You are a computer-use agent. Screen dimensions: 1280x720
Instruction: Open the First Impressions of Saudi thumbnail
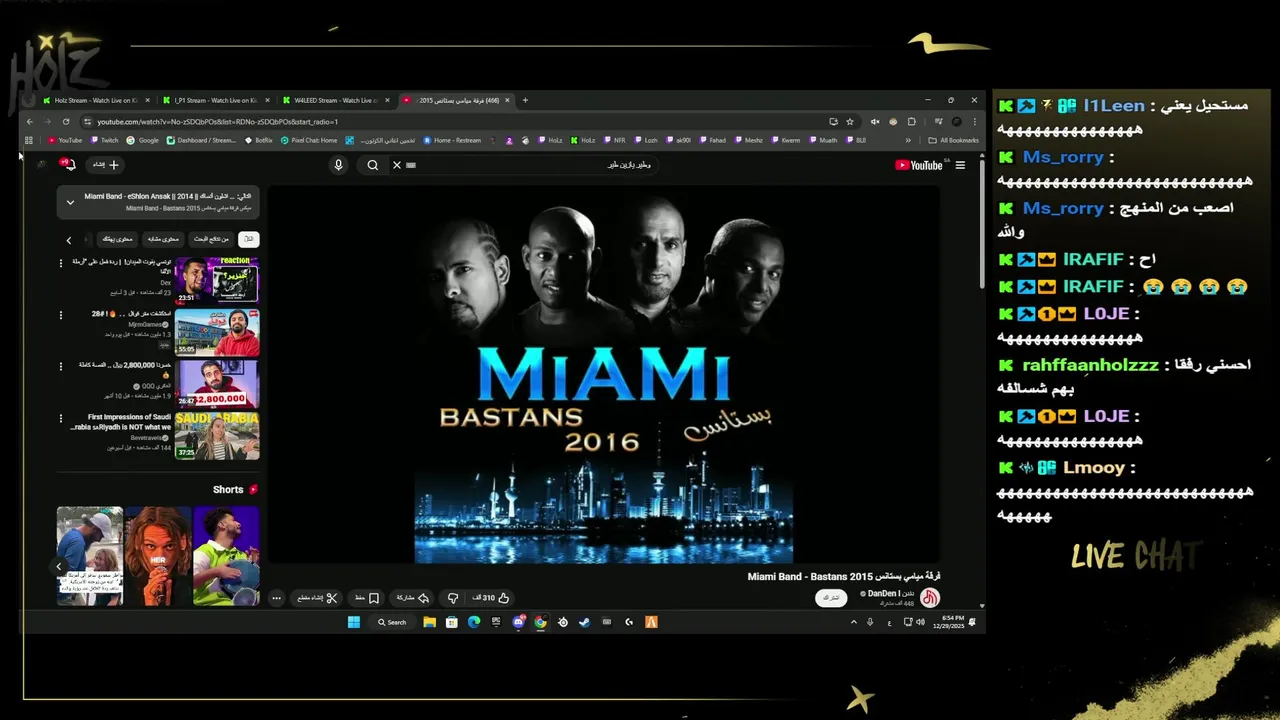(217, 436)
